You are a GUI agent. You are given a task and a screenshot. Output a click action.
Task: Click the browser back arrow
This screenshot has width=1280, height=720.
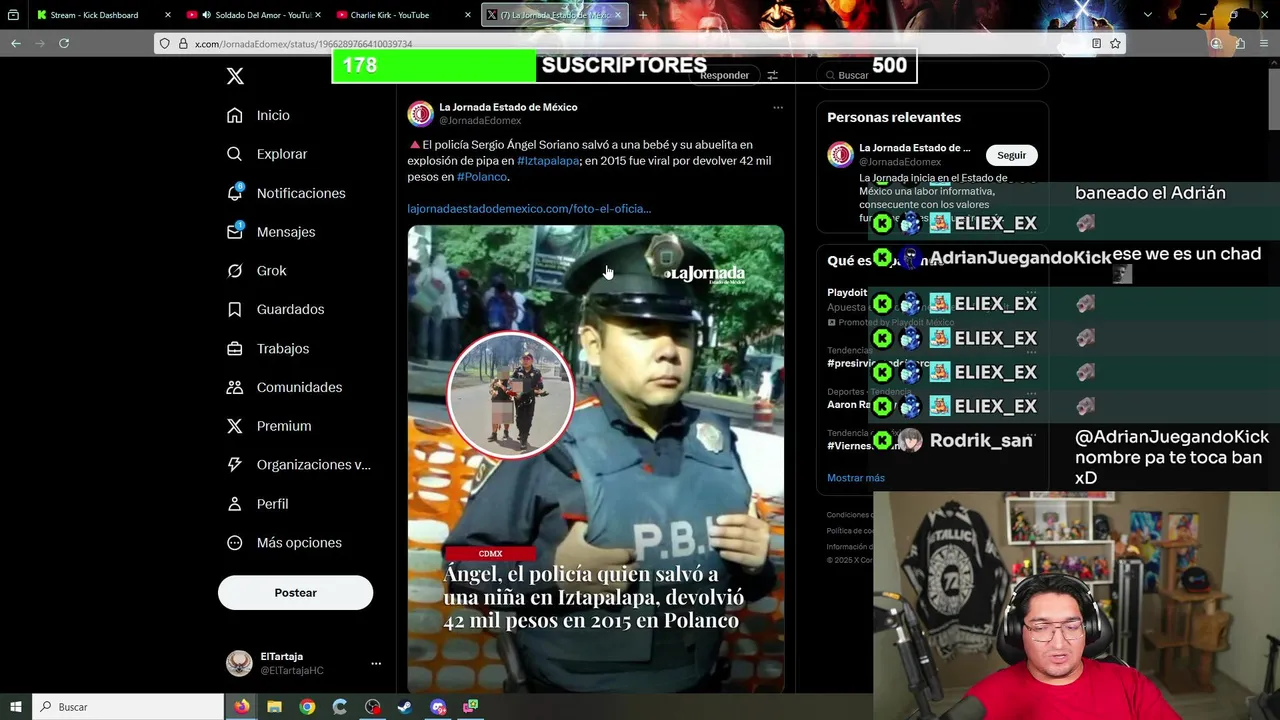(15, 43)
